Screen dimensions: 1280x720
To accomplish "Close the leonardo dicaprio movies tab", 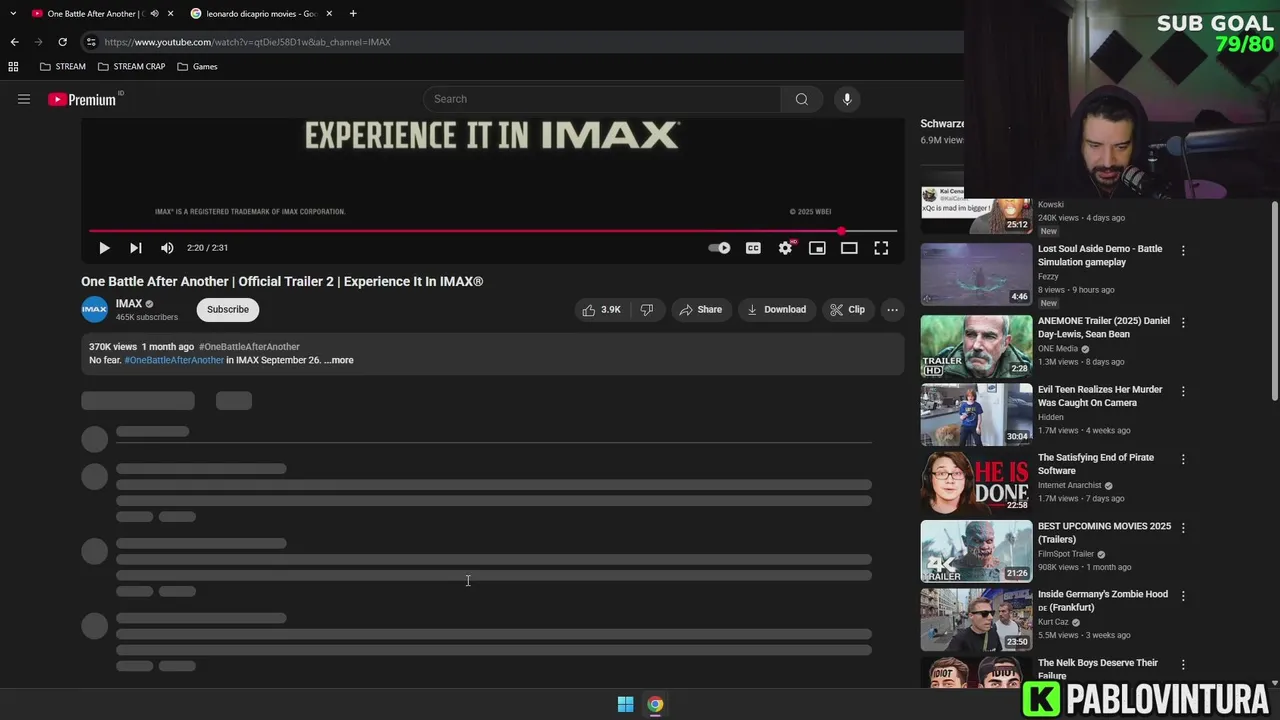I will click(x=329, y=14).
